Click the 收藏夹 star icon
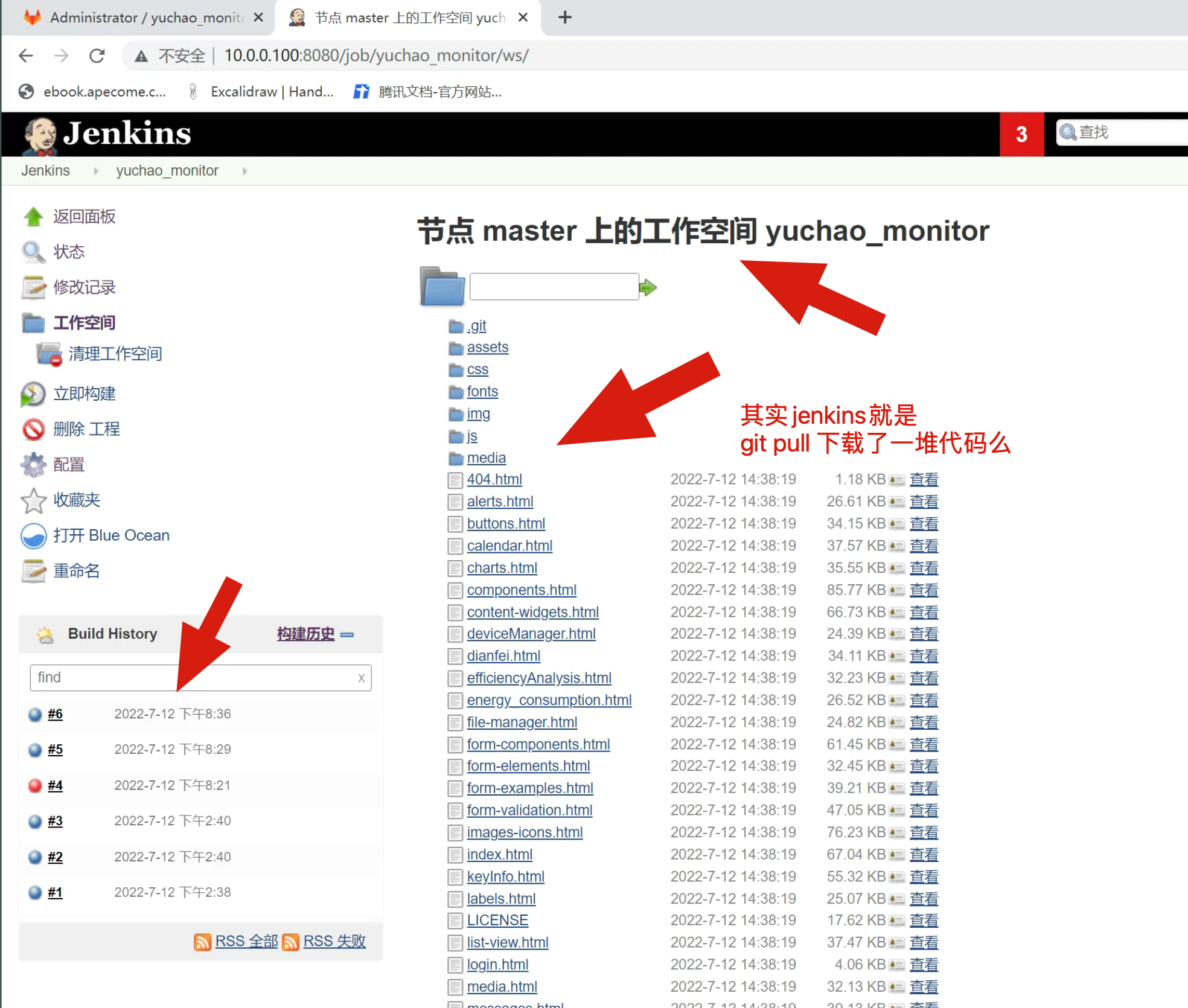 click(x=33, y=500)
